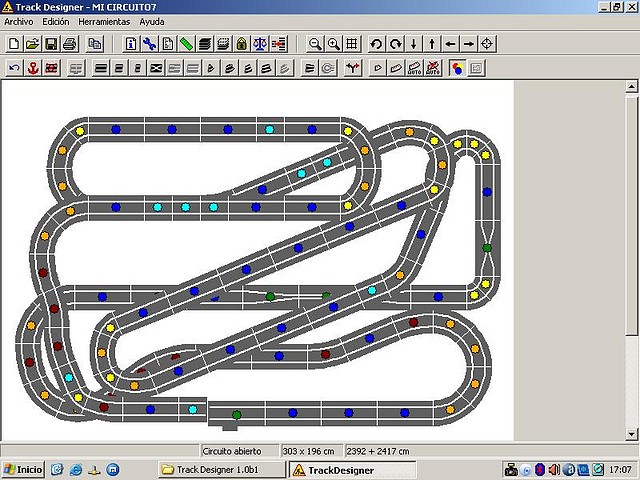The height and width of the screenshot is (480, 640).
Task: Click the flag-shaped track piece icon
Action: point(309,68)
